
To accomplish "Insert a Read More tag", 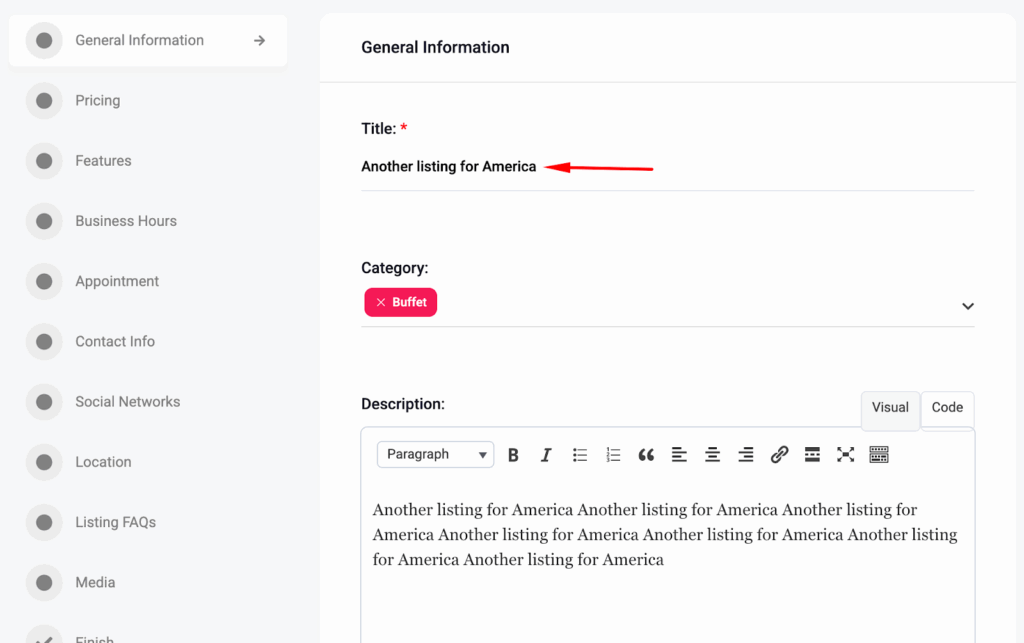I will pos(812,455).
